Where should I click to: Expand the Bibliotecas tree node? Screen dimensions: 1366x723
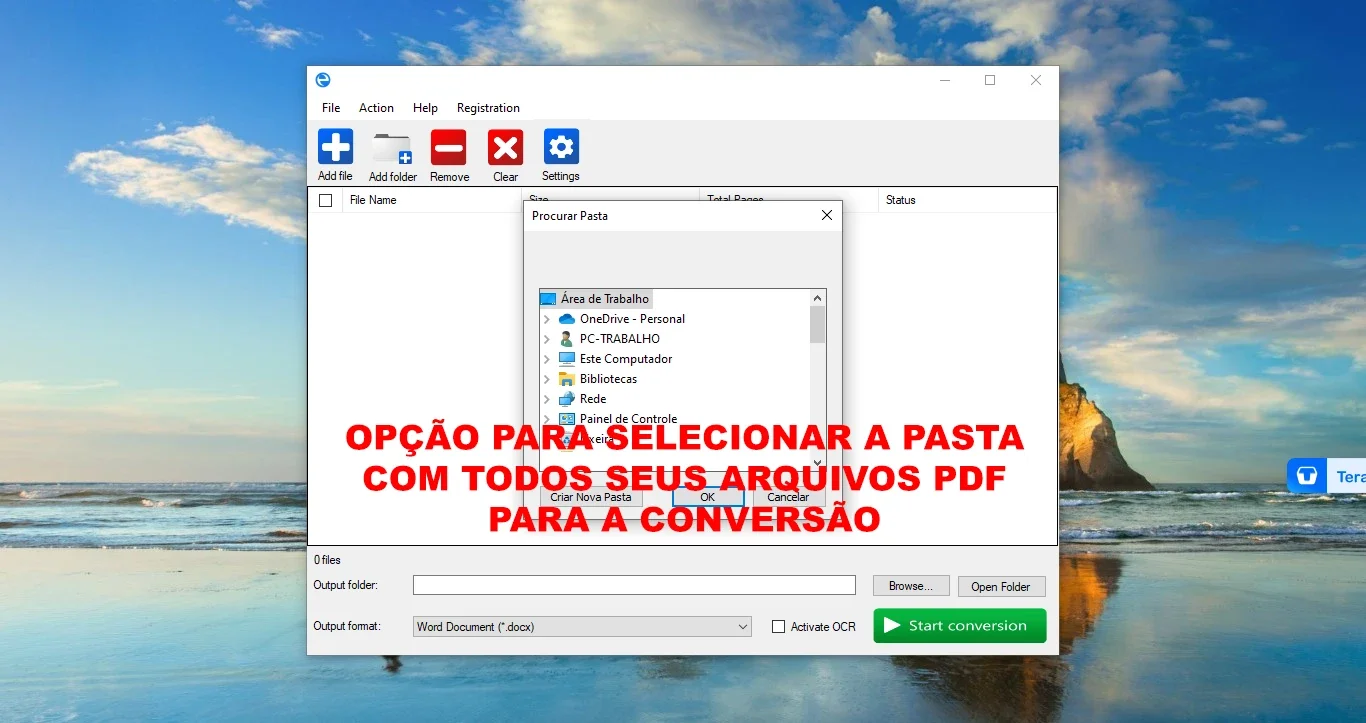point(547,379)
